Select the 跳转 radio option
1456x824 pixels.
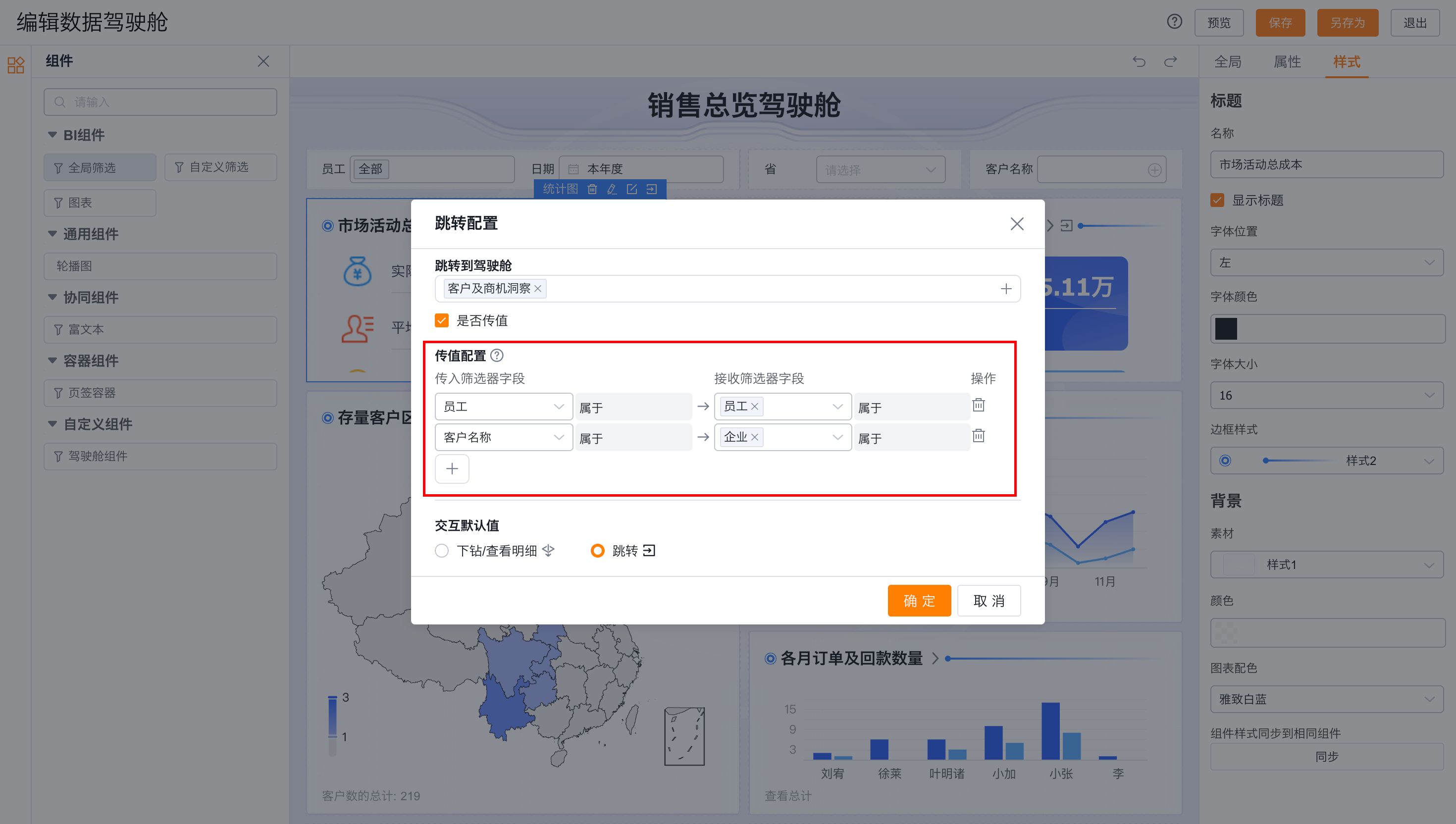pos(598,551)
